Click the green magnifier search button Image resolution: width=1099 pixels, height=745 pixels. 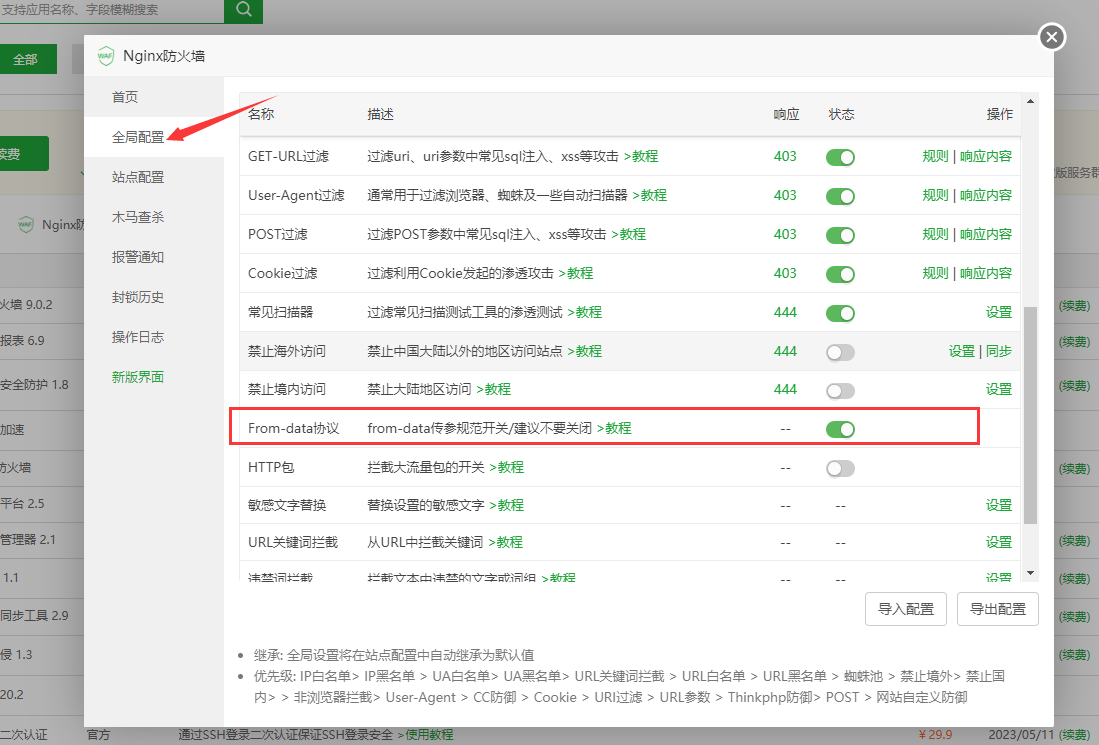(243, 10)
